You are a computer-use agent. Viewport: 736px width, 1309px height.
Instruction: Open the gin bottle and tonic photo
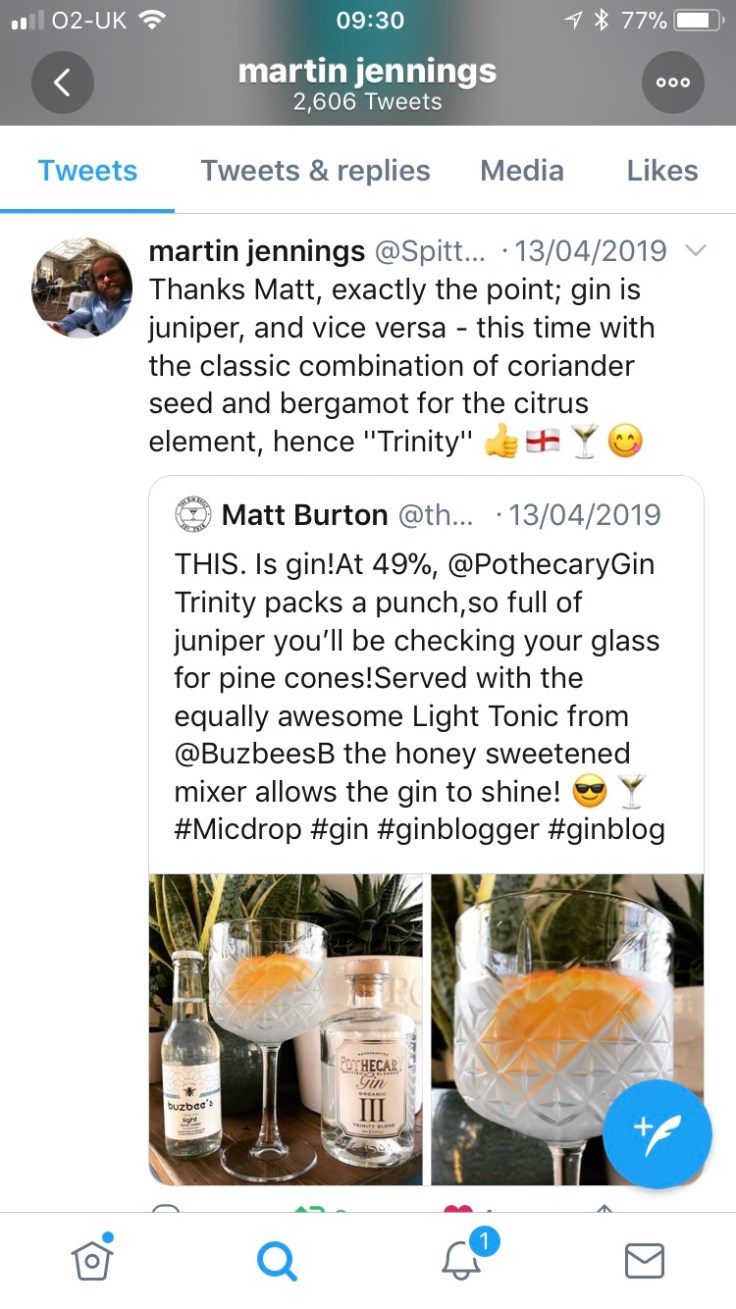coord(287,1029)
